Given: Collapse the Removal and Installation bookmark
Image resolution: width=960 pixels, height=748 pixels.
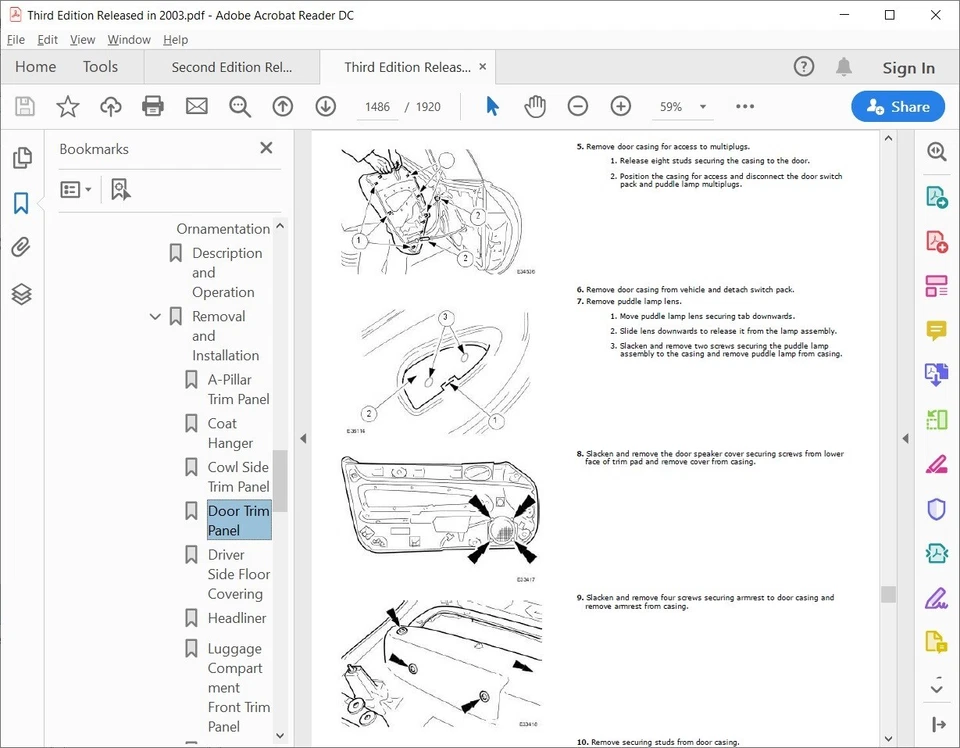Looking at the screenshot, I should click(x=155, y=316).
